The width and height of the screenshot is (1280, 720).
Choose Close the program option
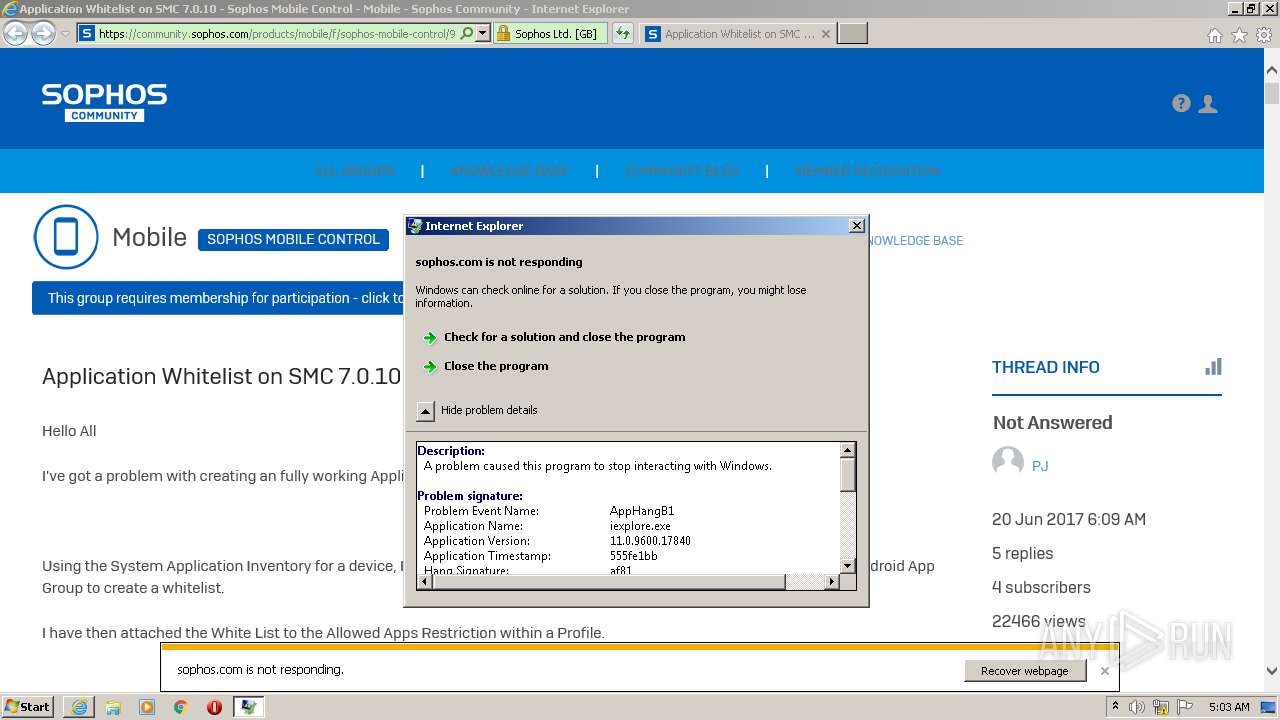(496, 366)
